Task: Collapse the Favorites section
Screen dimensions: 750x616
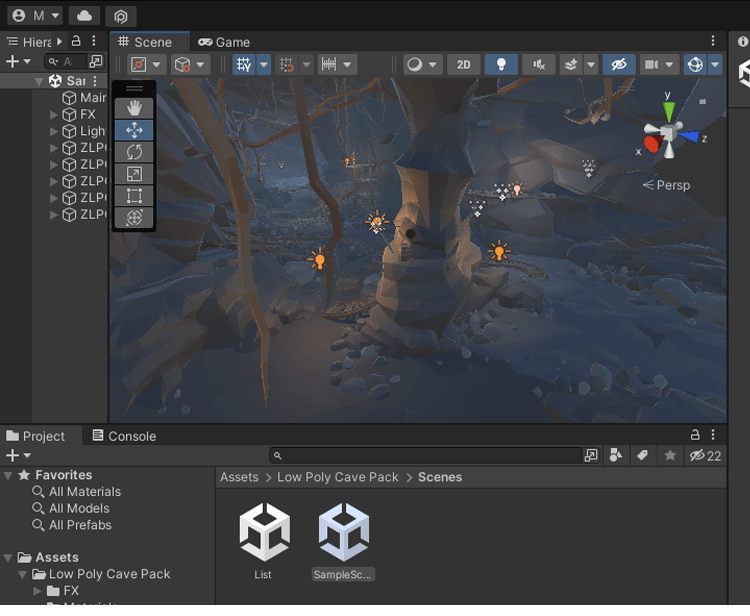Action: point(8,475)
